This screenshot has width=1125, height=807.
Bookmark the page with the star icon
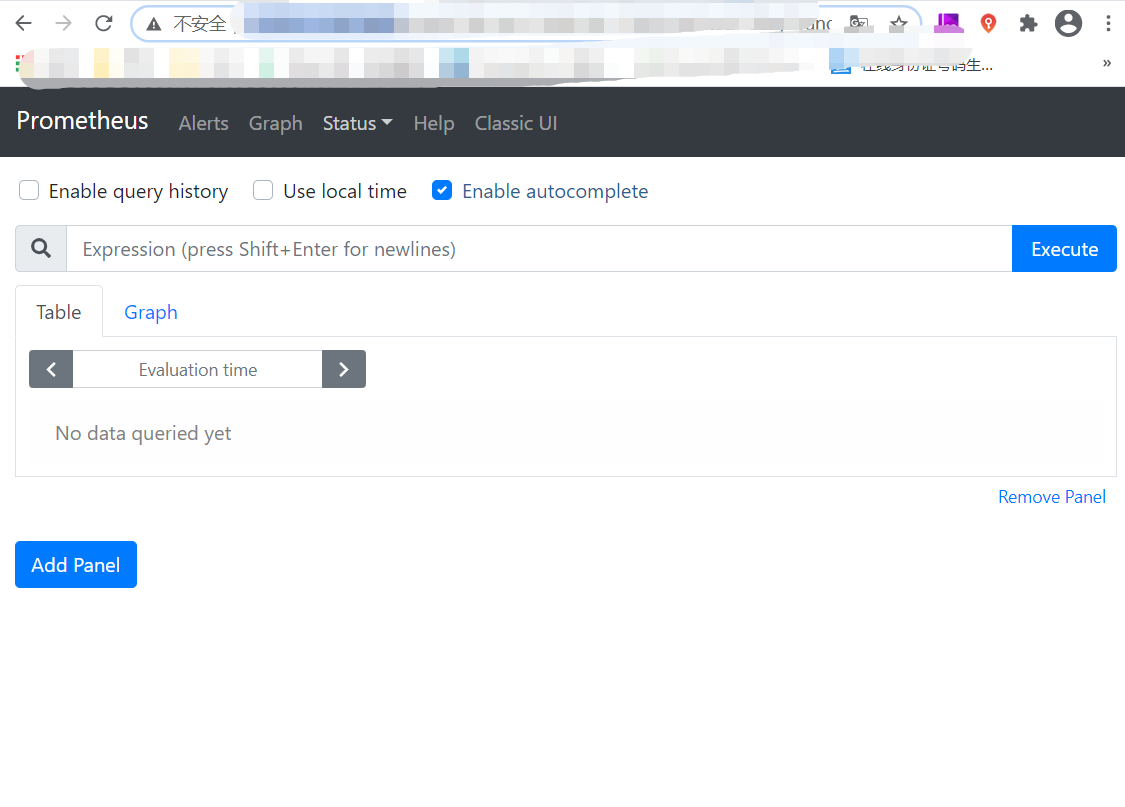point(898,24)
